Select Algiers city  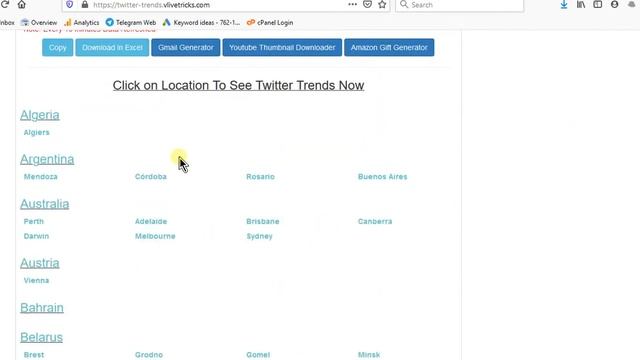click(x=36, y=132)
